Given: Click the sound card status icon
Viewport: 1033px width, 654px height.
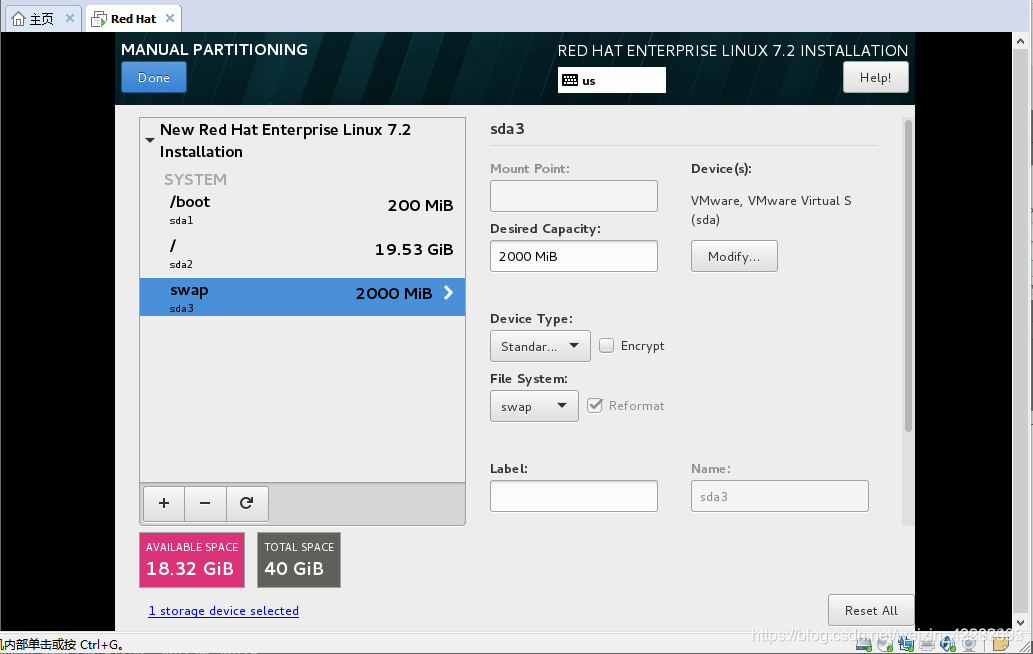Looking at the screenshot, I should click(x=948, y=643).
